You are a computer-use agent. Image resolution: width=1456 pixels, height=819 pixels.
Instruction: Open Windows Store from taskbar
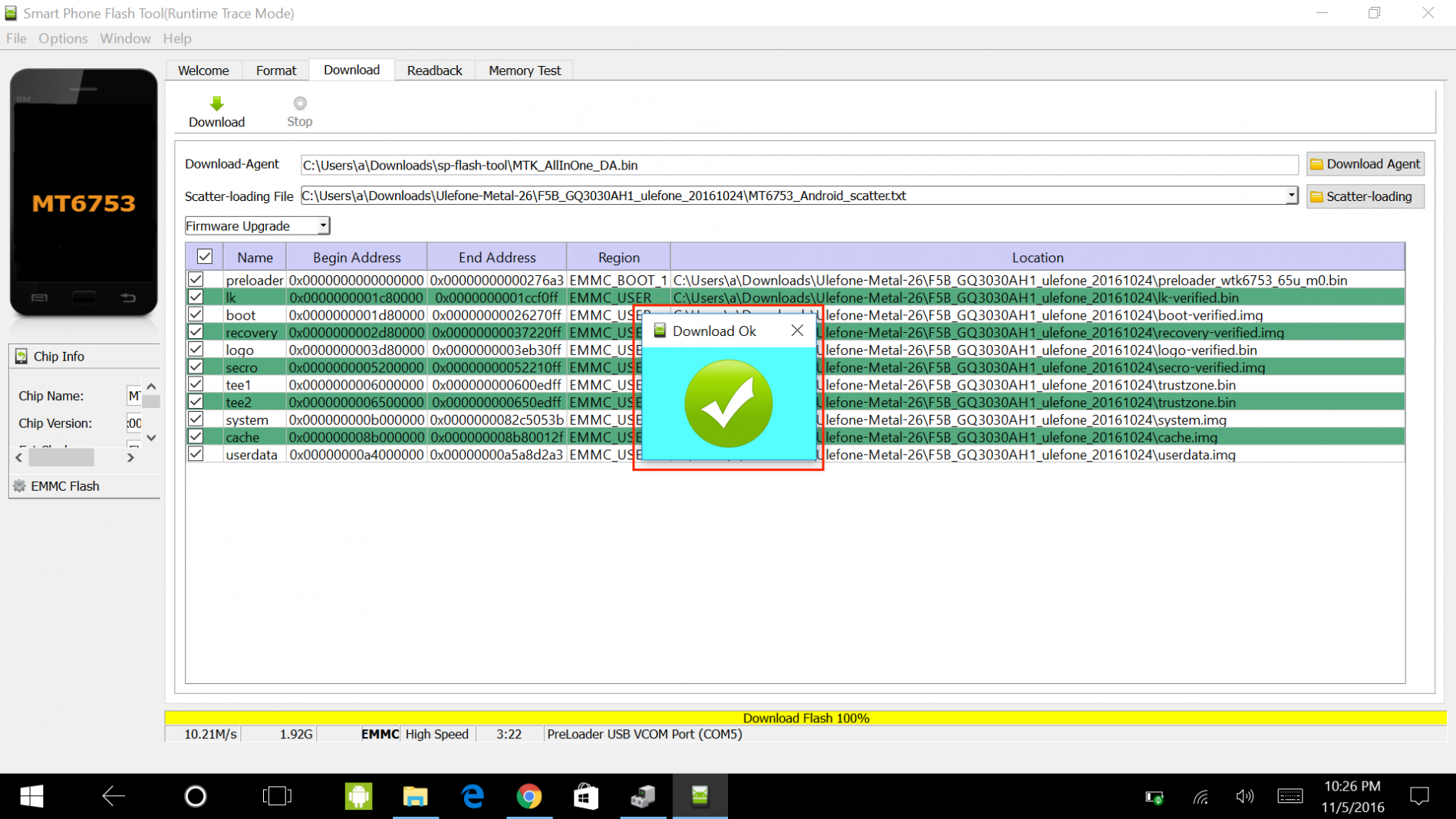(x=586, y=796)
